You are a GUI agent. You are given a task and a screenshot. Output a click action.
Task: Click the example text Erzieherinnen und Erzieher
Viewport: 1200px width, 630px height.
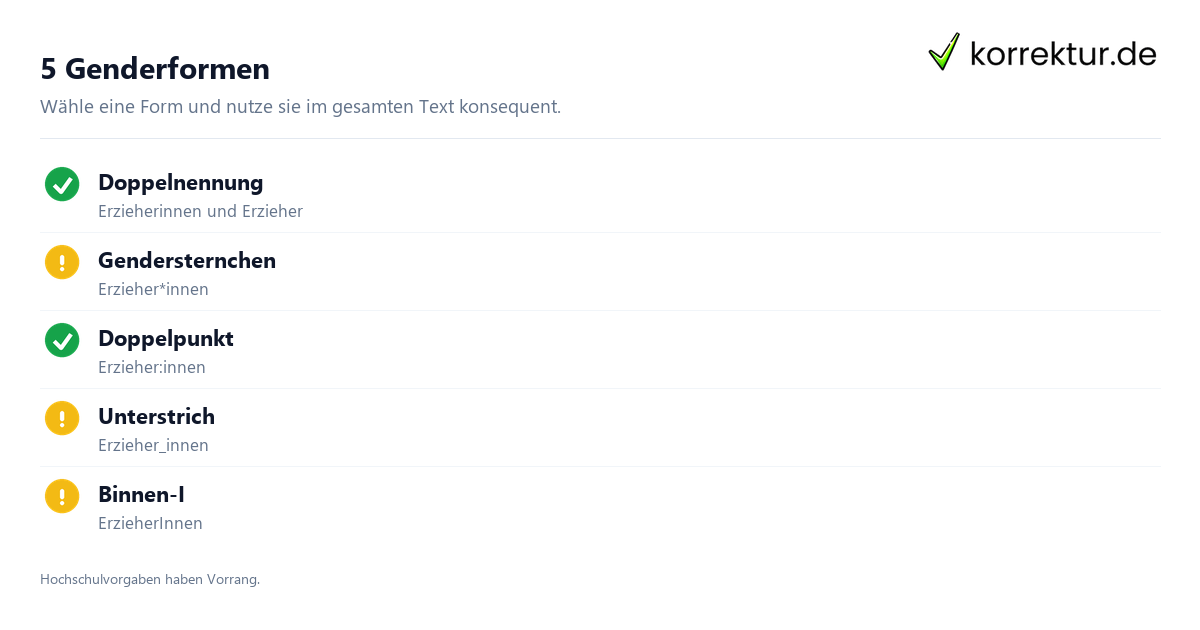[200, 211]
